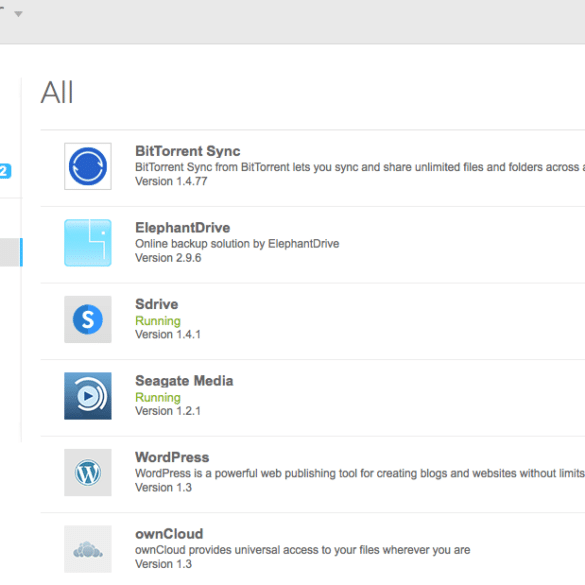
Task: Select the text Version 1.2.1
Action: pos(168,411)
